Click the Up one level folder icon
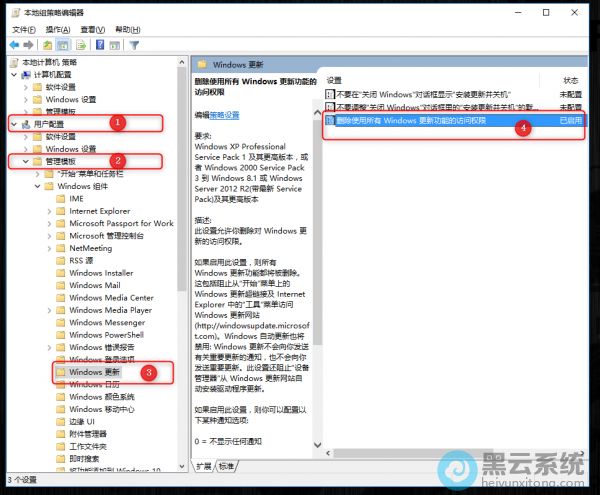600x495 pixels. pyautogui.click(x=48, y=45)
